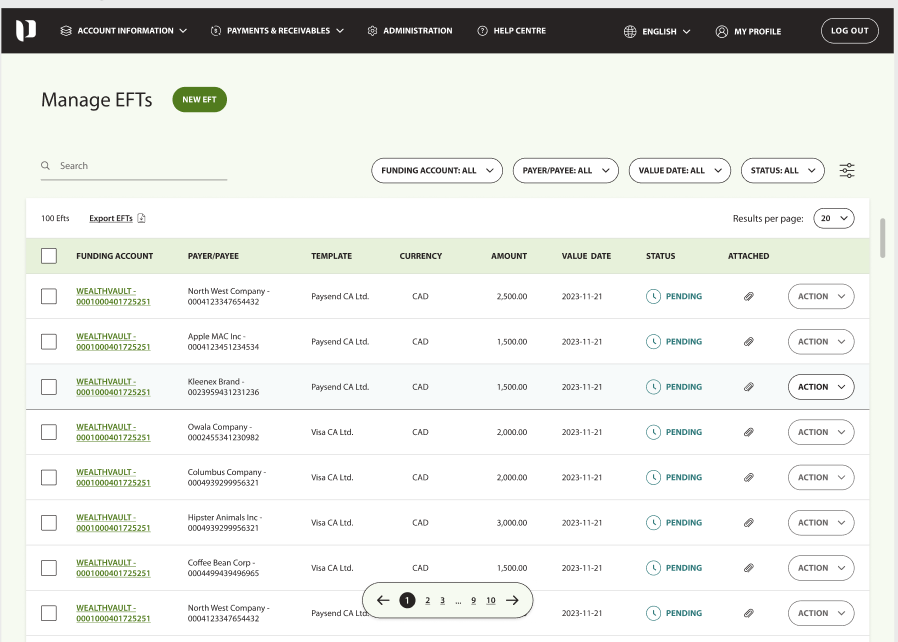
Task: Toggle the select-all checkbox in table header
Action: [49, 256]
